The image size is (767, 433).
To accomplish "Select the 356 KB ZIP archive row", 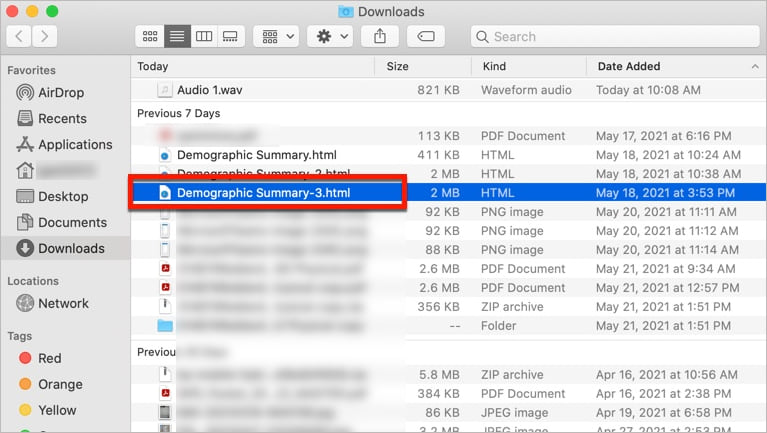I will tap(449, 307).
